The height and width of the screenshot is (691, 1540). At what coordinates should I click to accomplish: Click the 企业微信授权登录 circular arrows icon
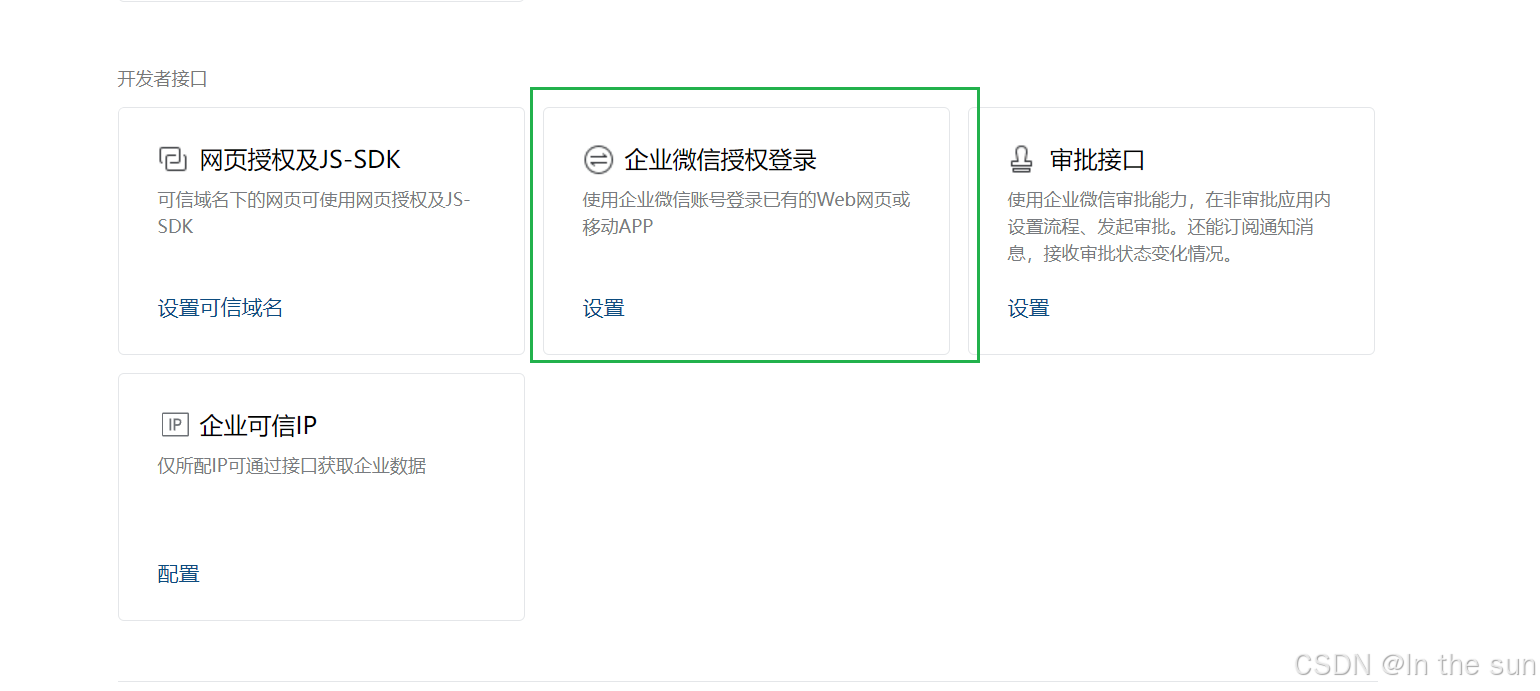click(598, 159)
